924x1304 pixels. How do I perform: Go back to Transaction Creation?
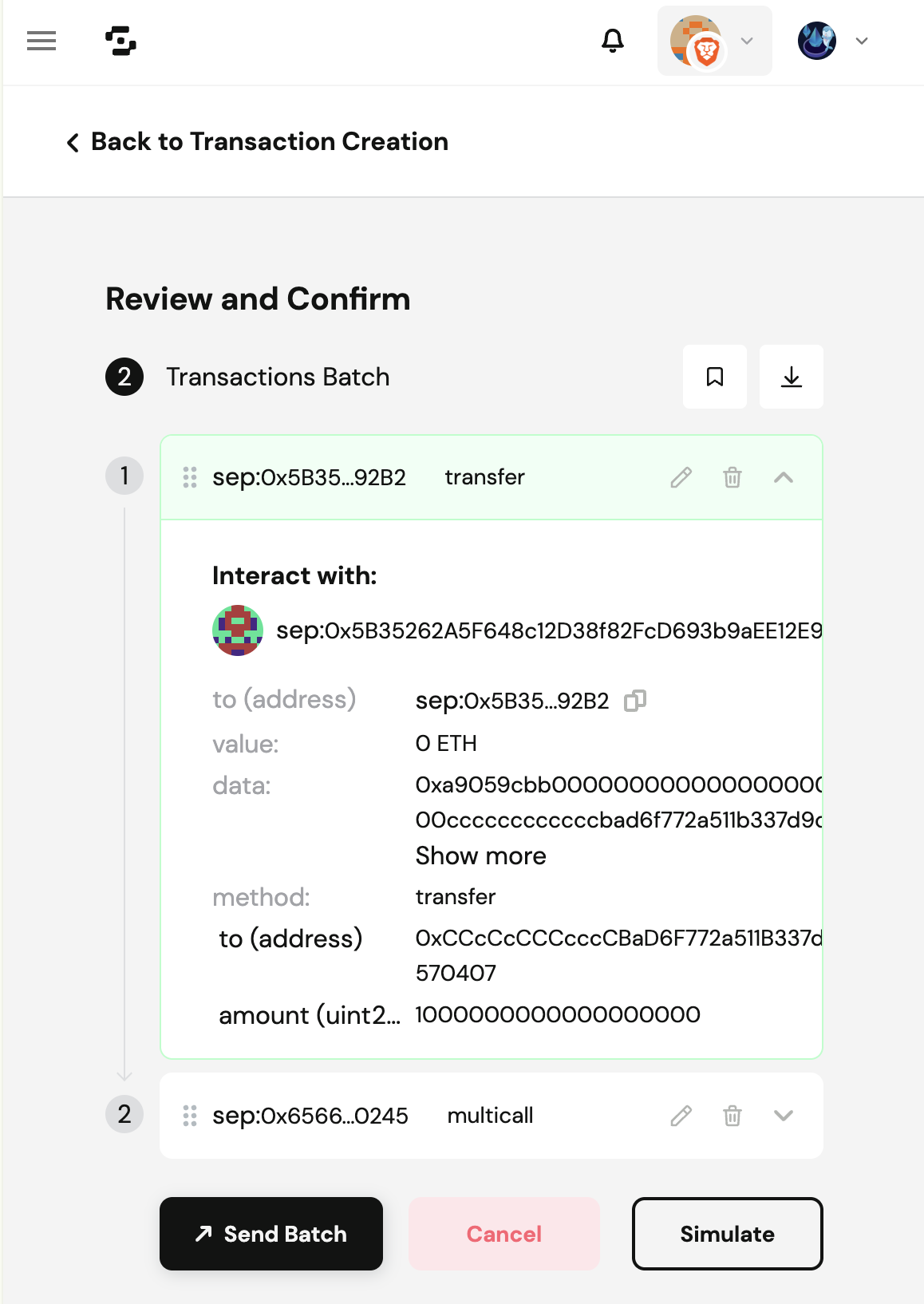257,142
